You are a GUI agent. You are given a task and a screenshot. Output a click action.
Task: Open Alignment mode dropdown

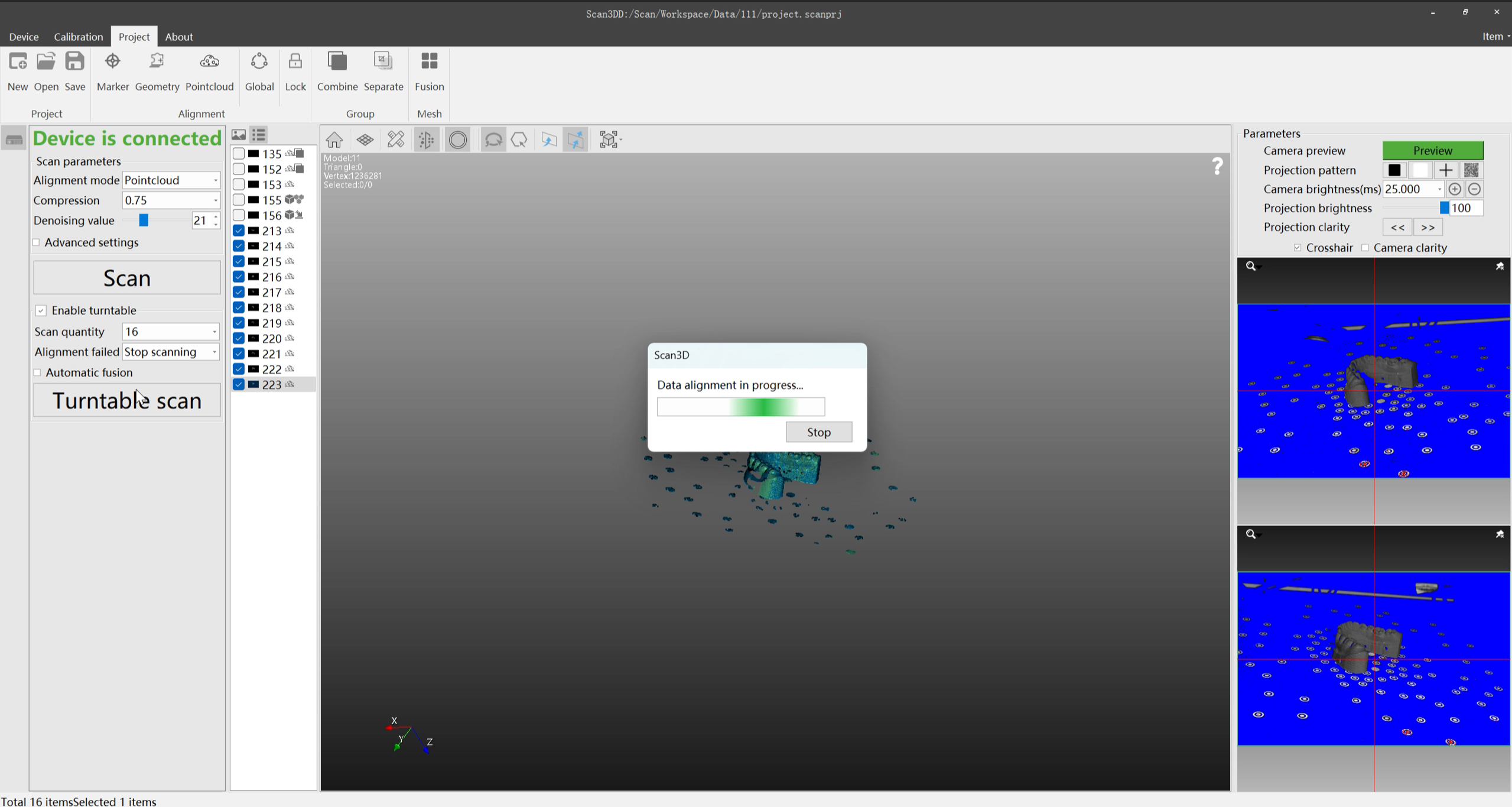[171, 180]
